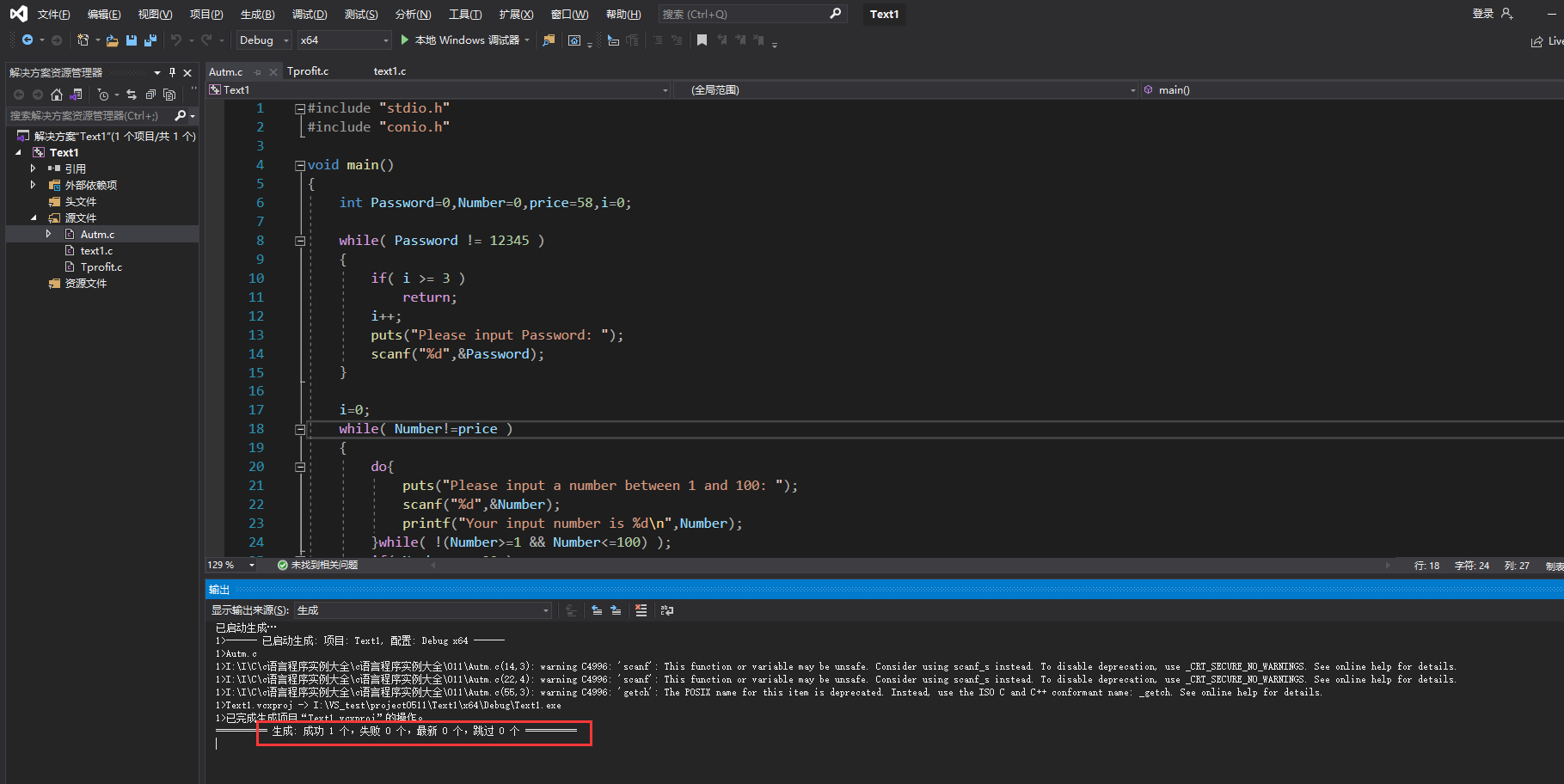The image size is (1564, 784).
Task: Adjust the 129% zoom level control
Action: pos(228,565)
